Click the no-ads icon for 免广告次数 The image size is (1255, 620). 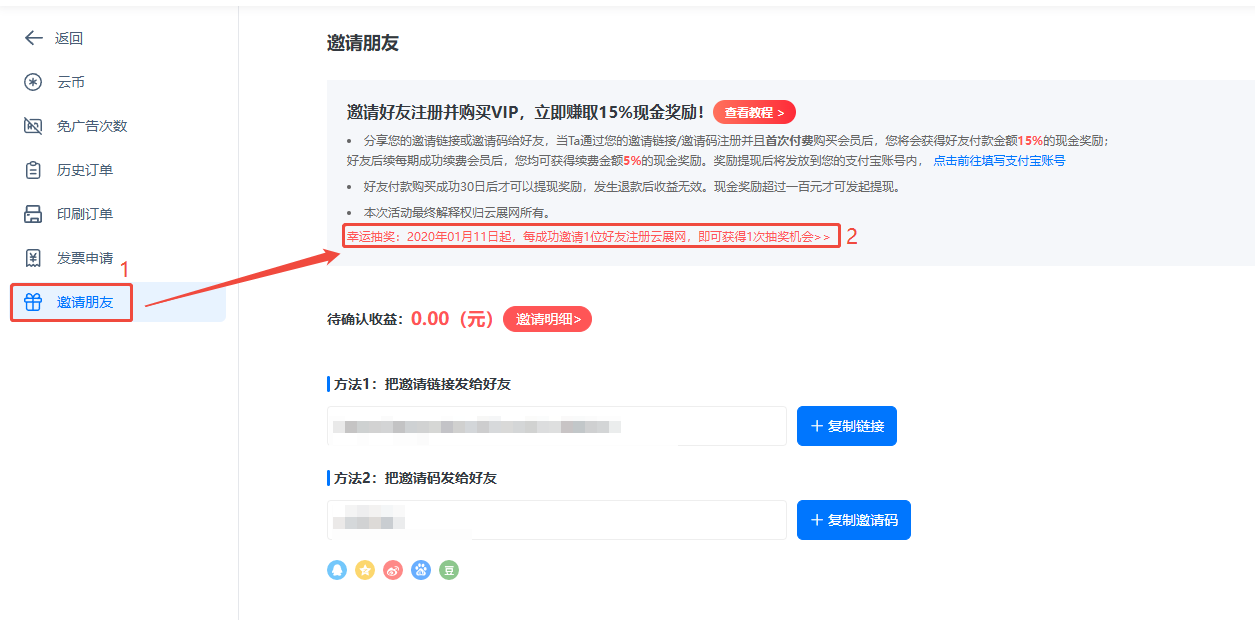(33, 126)
